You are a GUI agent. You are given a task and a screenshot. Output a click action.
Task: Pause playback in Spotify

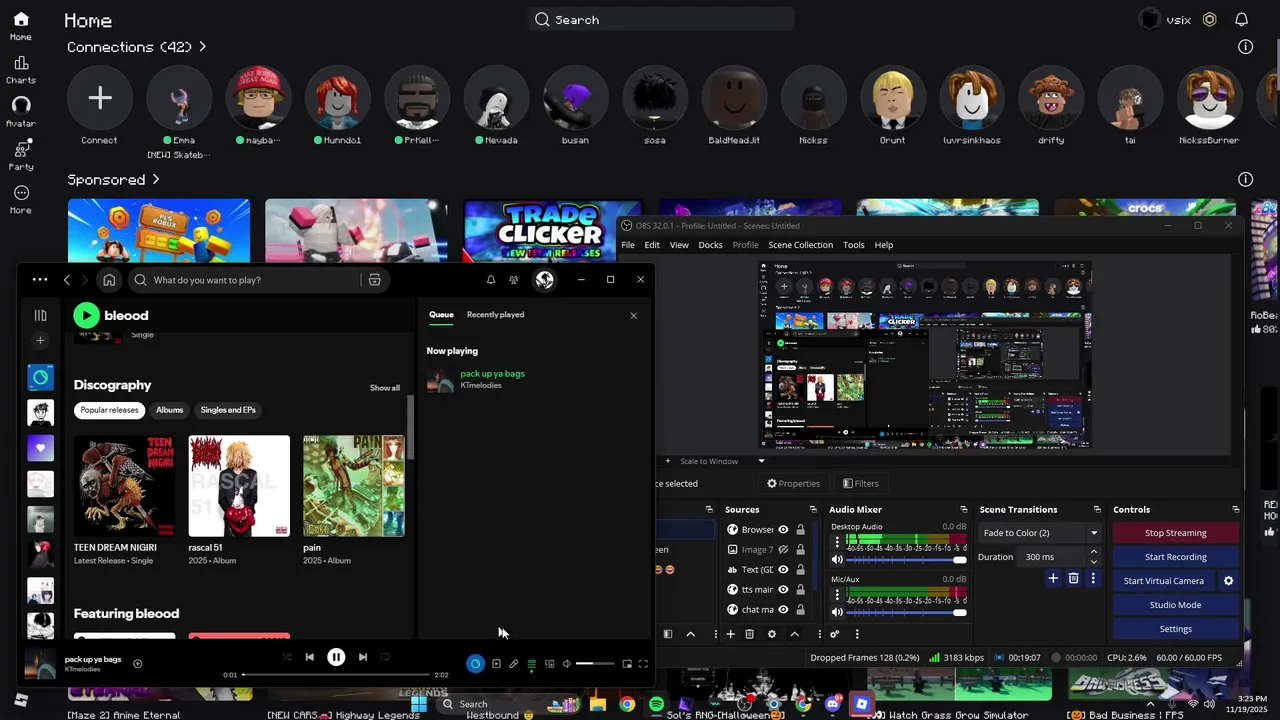coord(336,657)
